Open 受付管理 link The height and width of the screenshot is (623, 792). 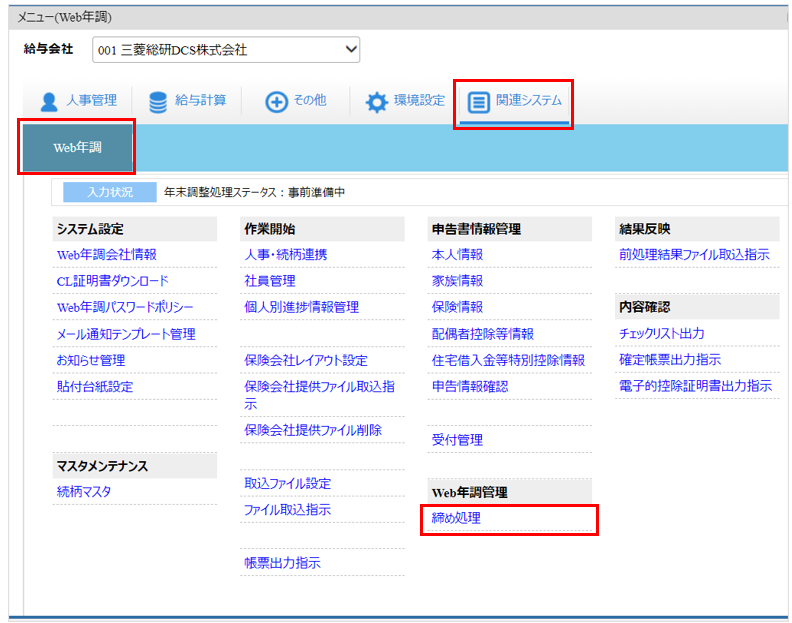(458, 440)
